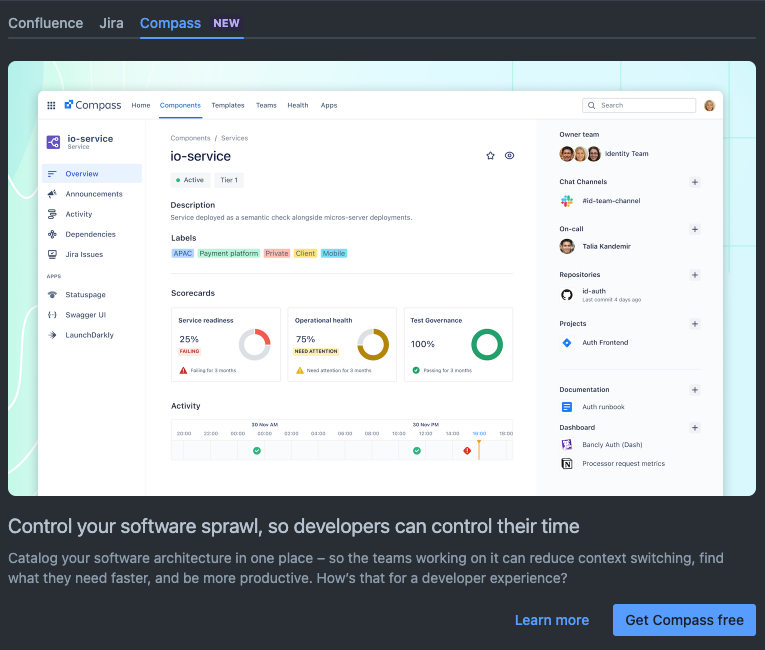Viewport: 765px width, 650px height.
Task: Switch to the Jira tab
Action: [x=111, y=23]
